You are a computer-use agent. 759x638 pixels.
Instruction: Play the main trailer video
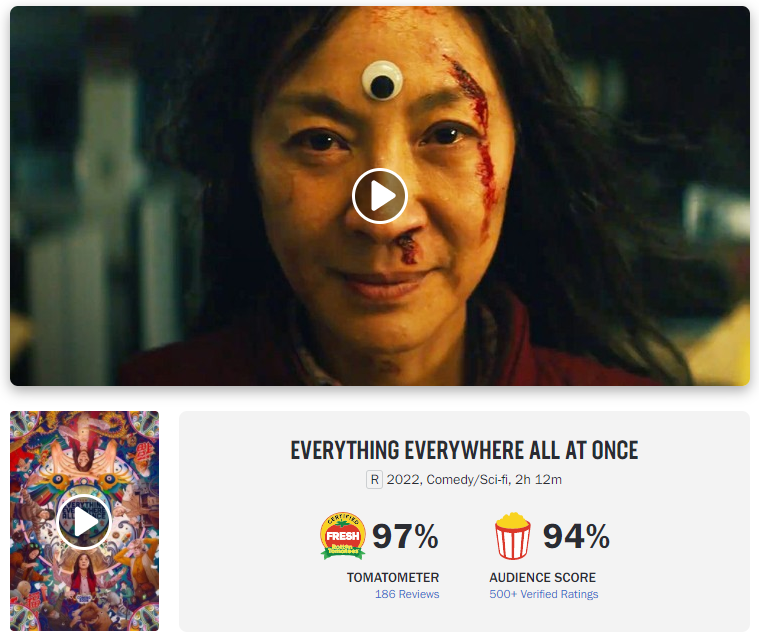pos(380,196)
